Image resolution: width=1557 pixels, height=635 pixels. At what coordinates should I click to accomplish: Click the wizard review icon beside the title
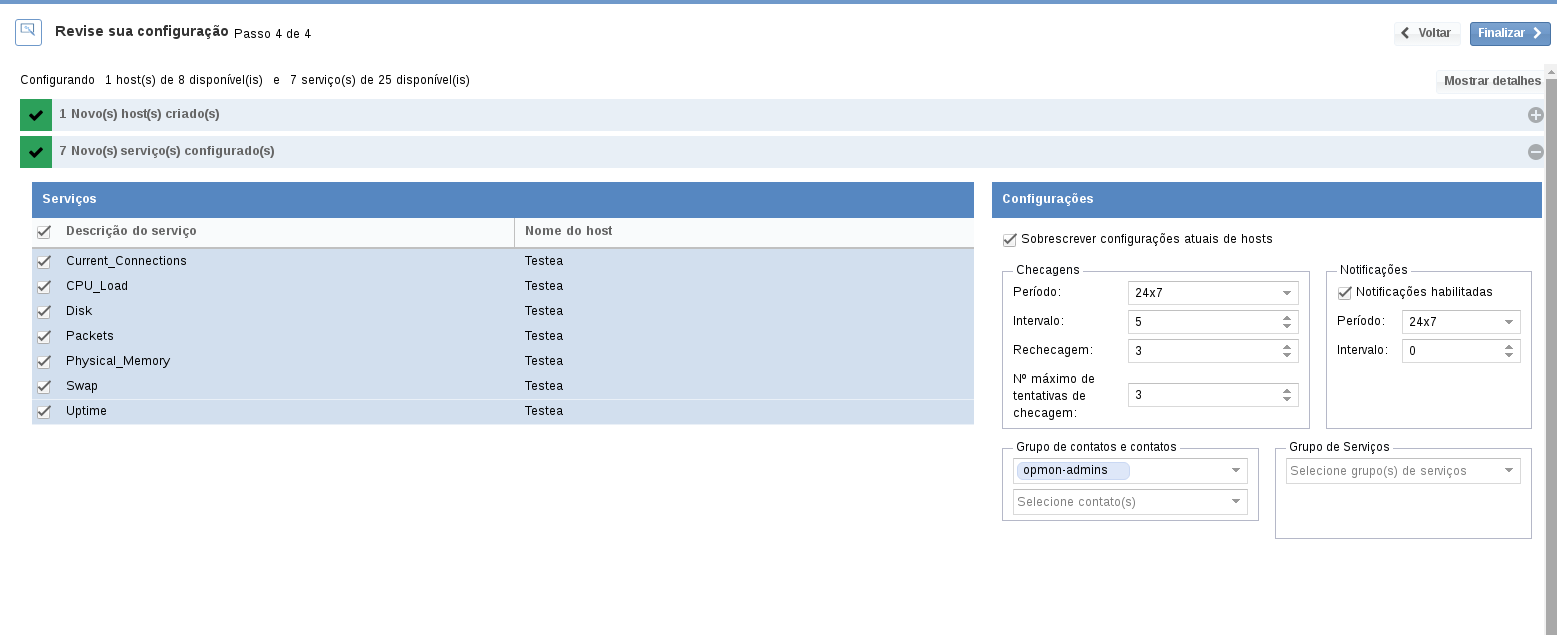point(28,33)
